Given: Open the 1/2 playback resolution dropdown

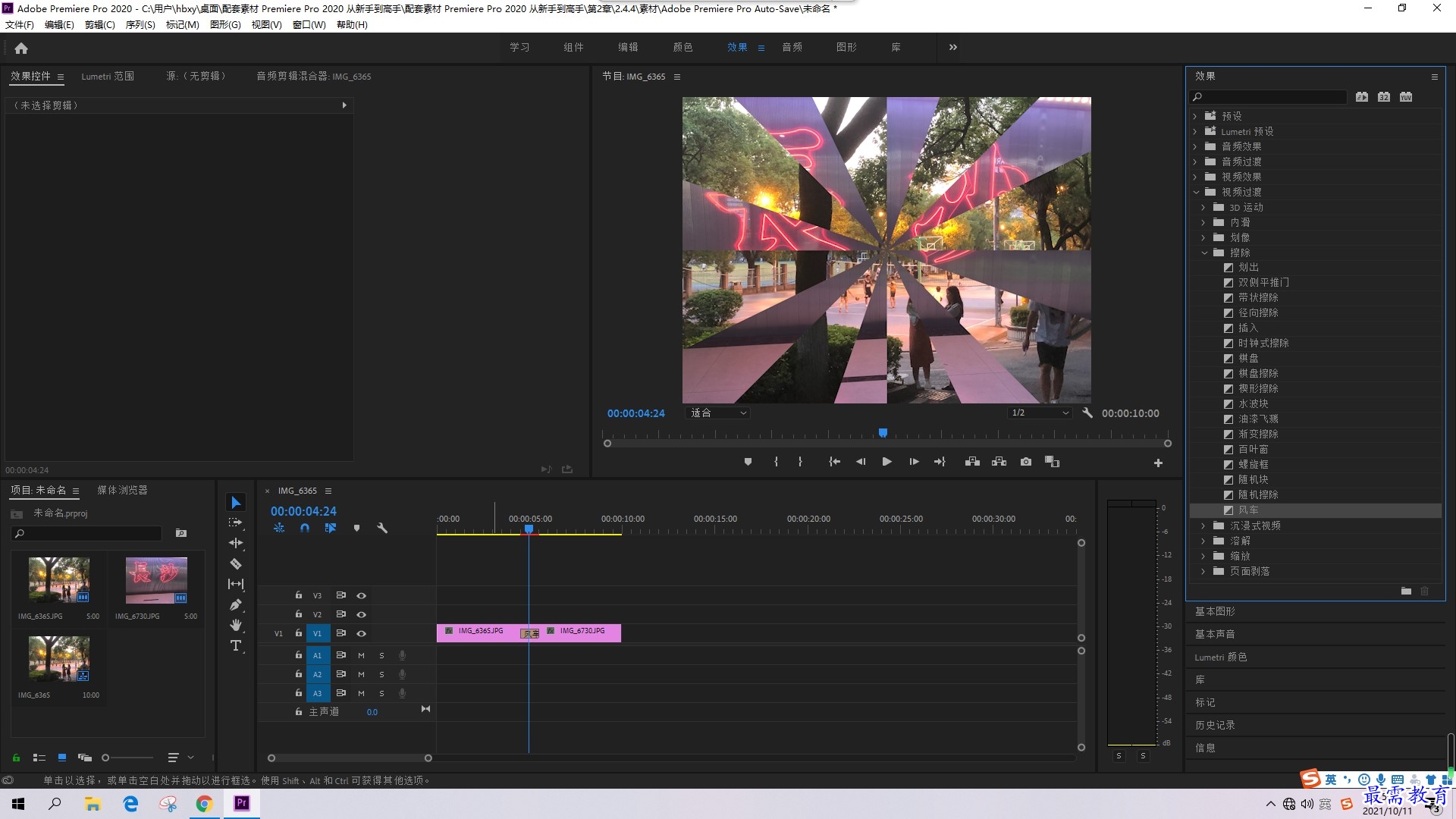Looking at the screenshot, I should 1040,413.
